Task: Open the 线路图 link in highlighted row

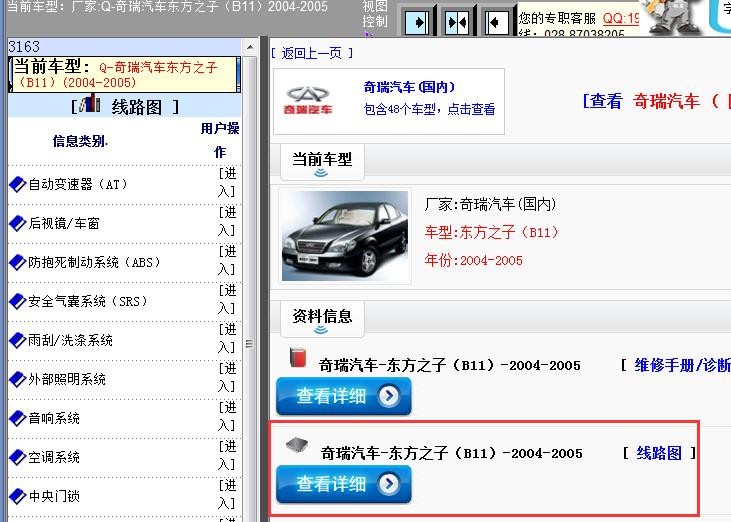Action: [x=659, y=453]
